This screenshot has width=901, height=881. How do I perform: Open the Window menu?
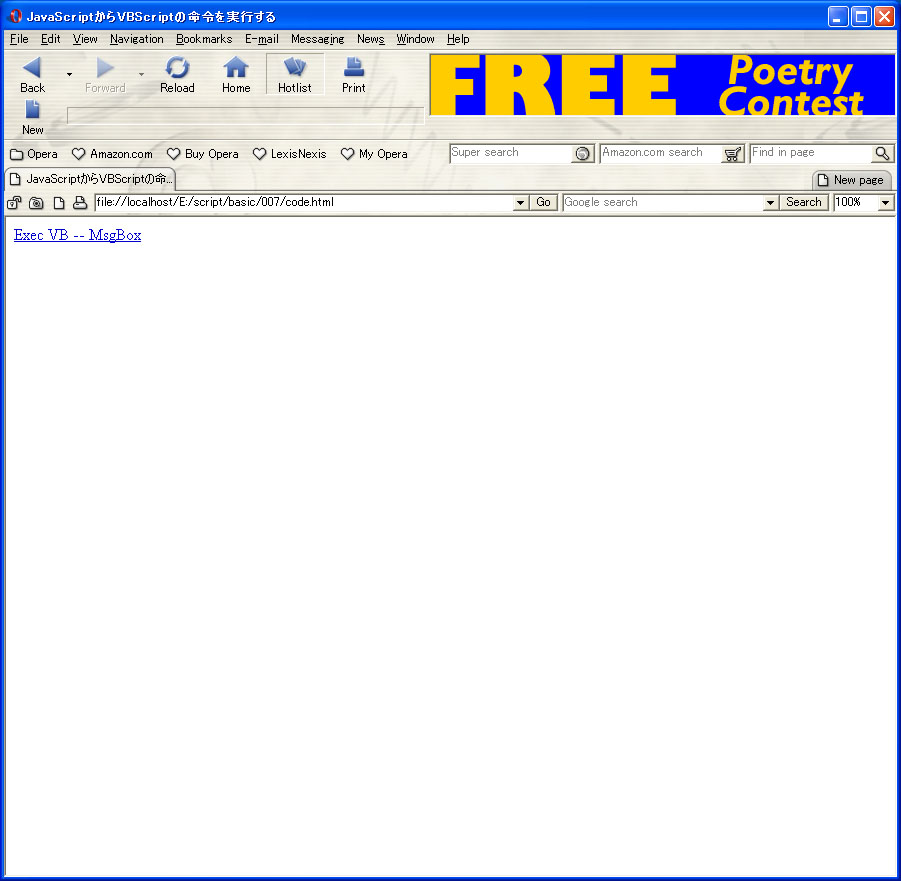pos(415,39)
